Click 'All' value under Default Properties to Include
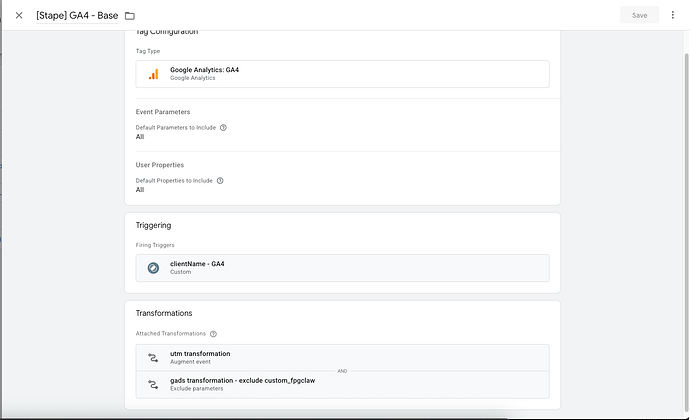The image size is (690, 420). tap(140, 190)
